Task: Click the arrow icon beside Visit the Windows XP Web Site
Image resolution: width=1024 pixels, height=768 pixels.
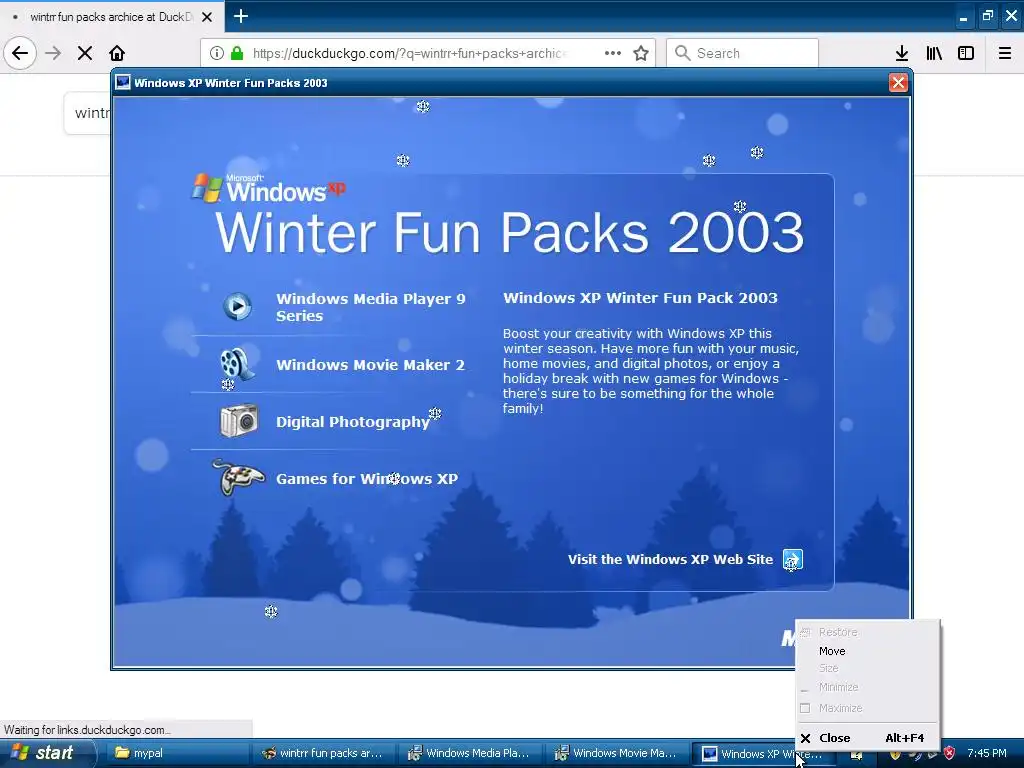Action: (x=793, y=560)
